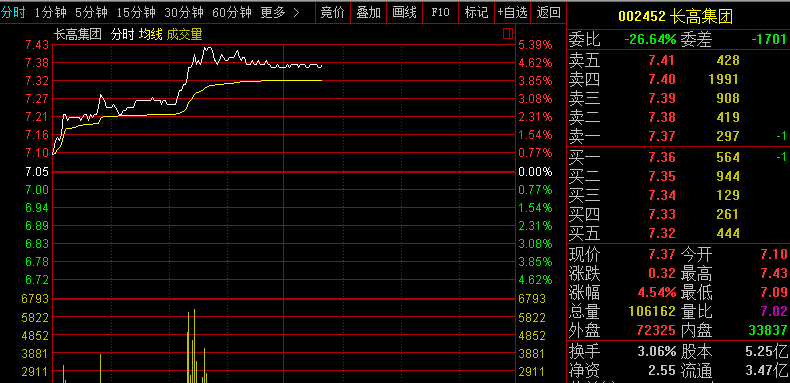Open the 竞价 auction view

pyautogui.click(x=333, y=13)
